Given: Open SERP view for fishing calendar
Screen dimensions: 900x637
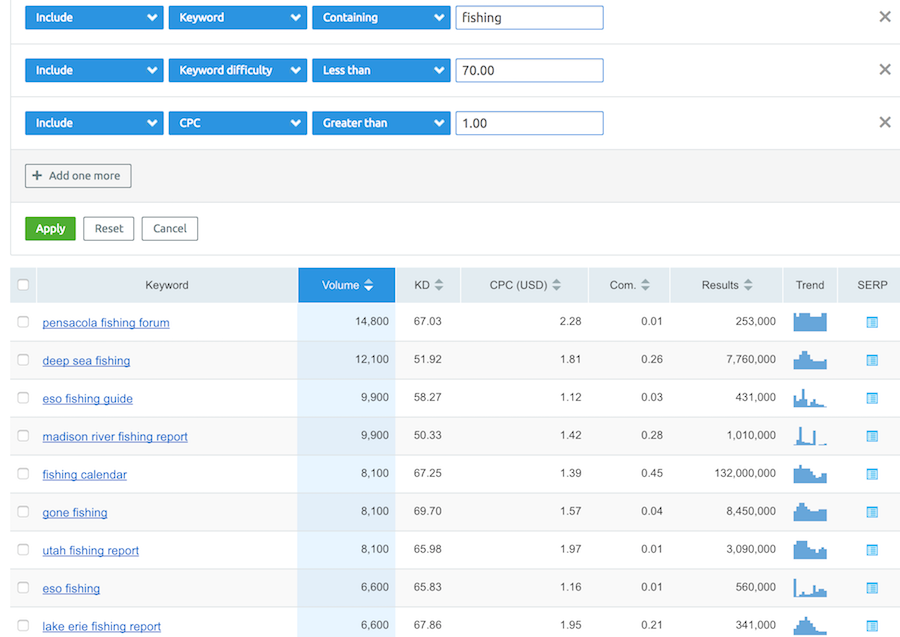Looking at the screenshot, I should 872,473.
